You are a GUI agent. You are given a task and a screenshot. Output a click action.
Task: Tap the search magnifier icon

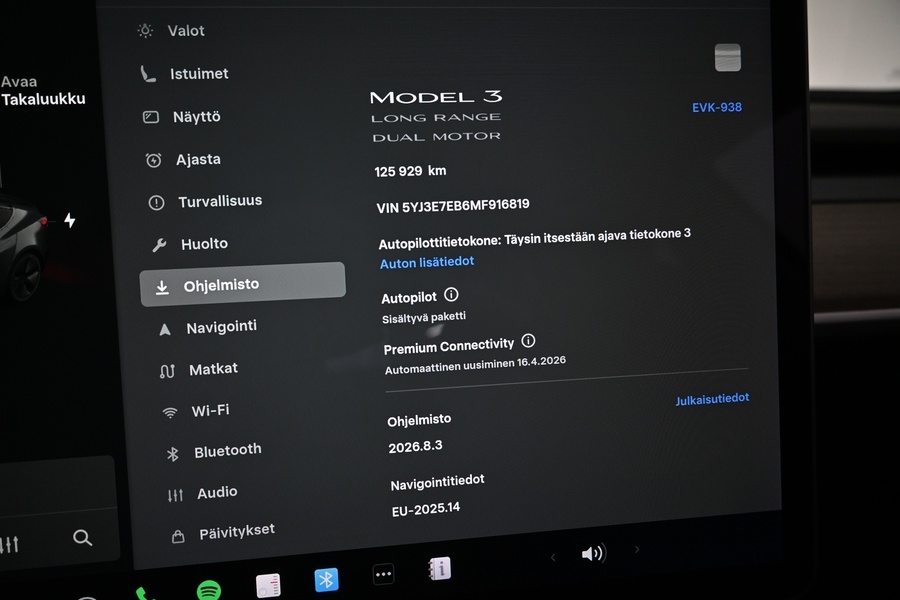click(x=82, y=537)
